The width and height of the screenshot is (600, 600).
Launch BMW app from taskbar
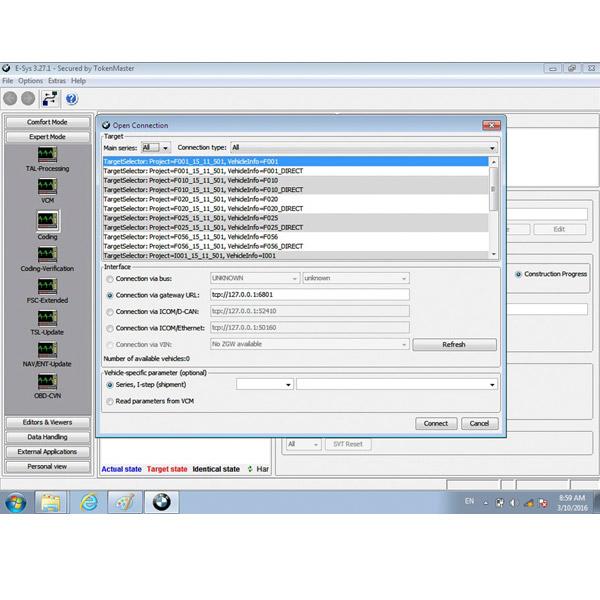(162, 502)
